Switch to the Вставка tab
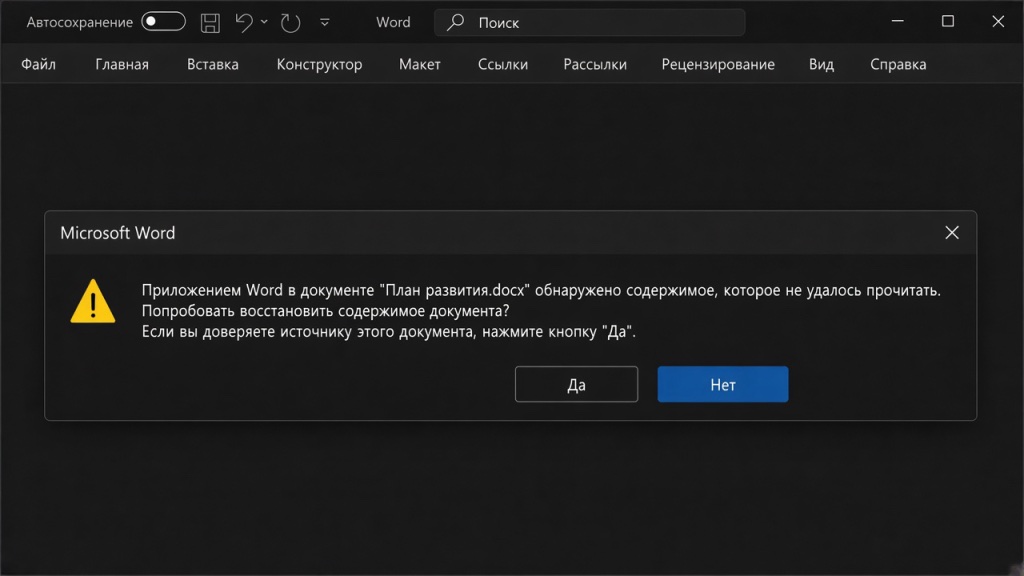 pyautogui.click(x=213, y=64)
